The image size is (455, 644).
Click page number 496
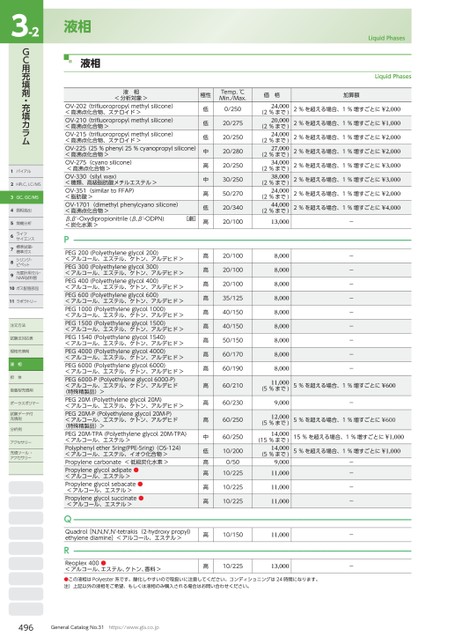click(x=25, y=627)
